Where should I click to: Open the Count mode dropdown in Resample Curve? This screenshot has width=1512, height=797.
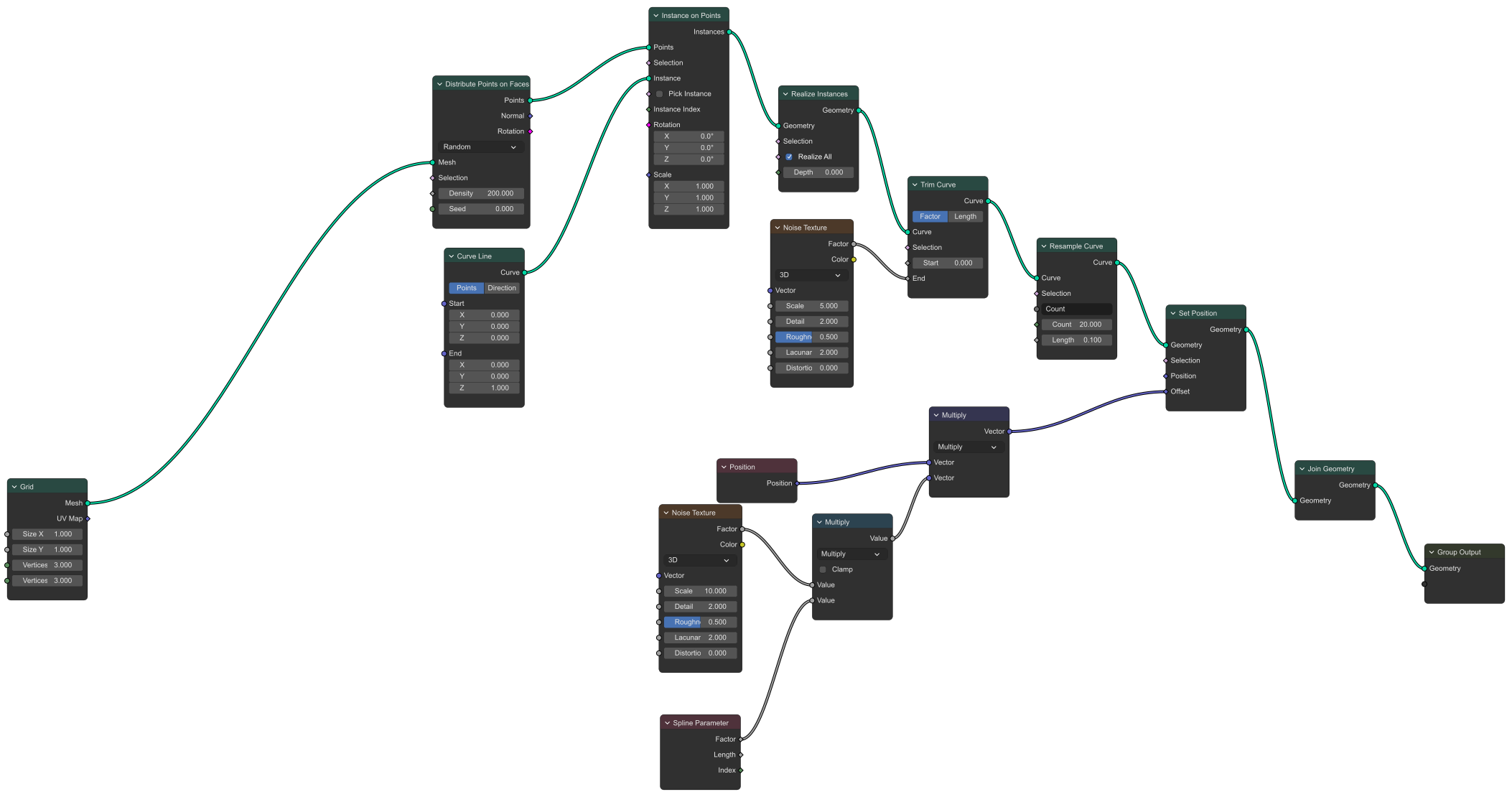1075,309
